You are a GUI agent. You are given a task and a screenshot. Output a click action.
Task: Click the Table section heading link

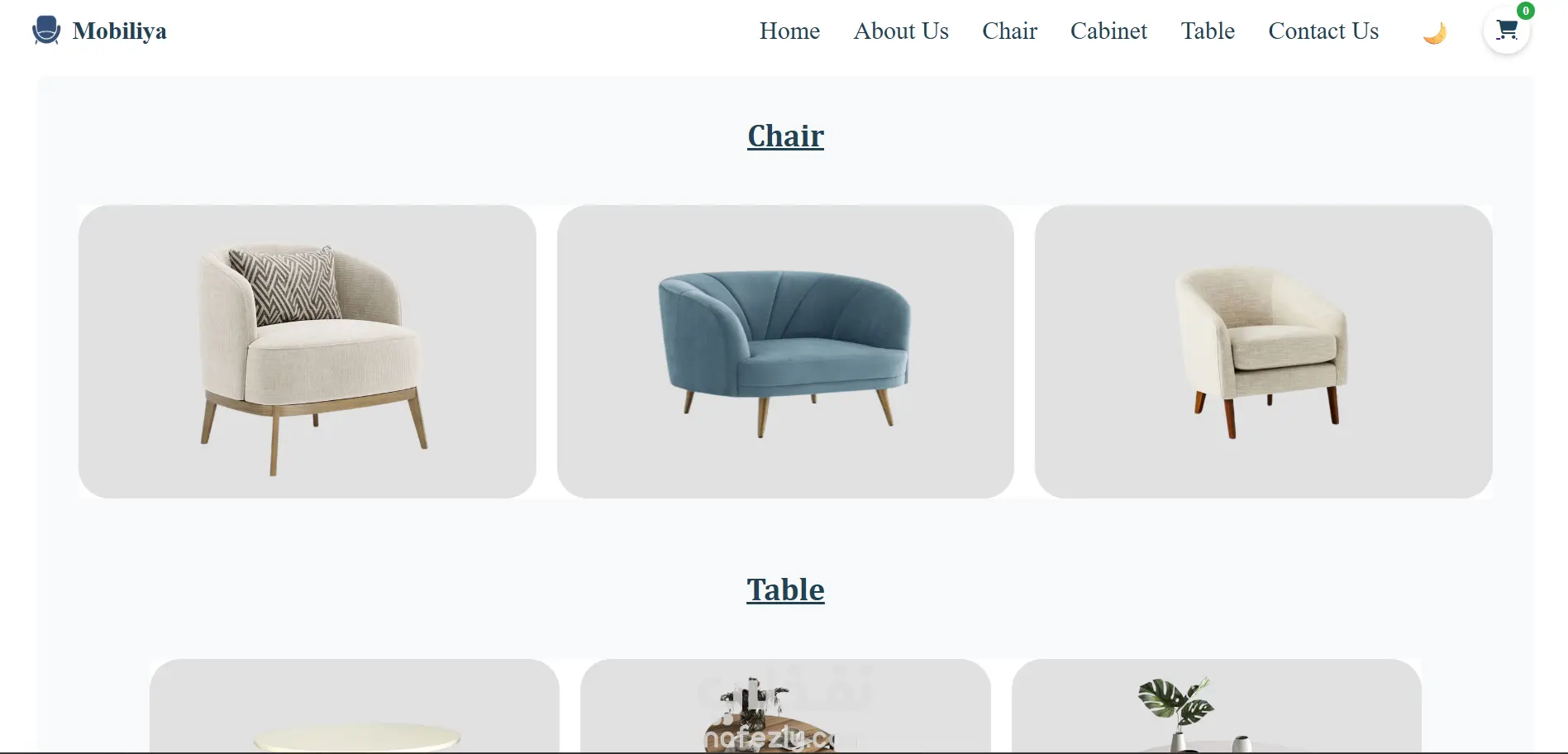785,589
